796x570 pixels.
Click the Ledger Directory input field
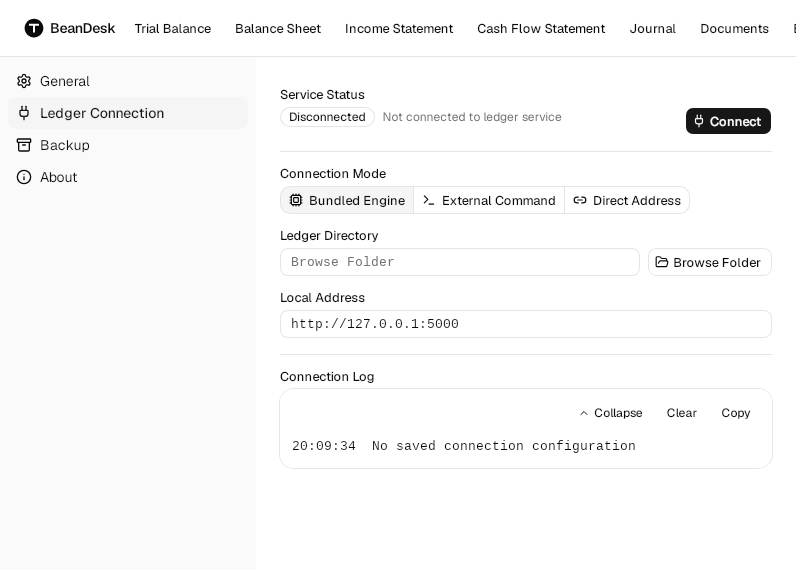[x=460, y=262]
